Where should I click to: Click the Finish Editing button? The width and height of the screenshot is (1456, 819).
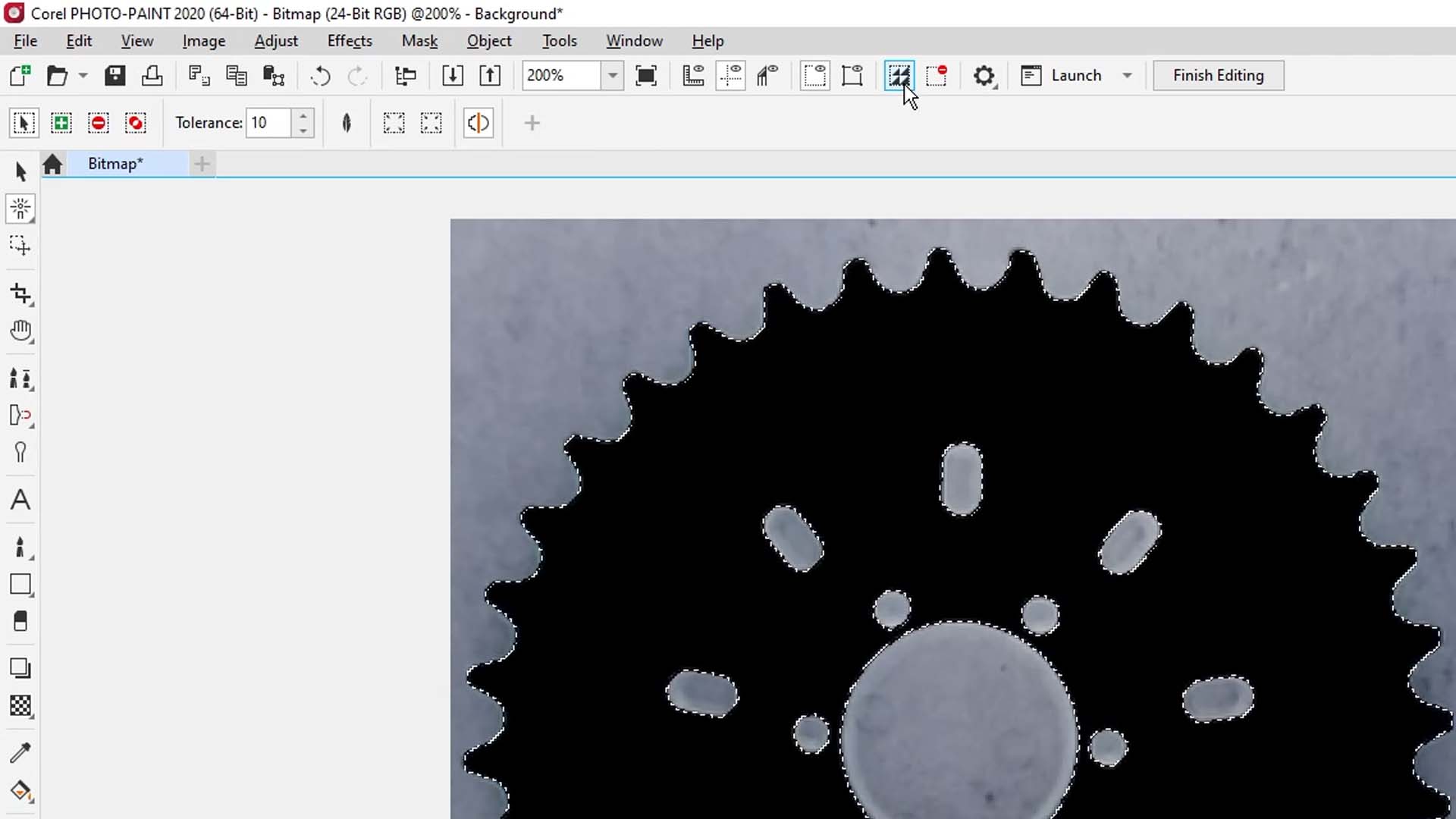[1218, 74]
